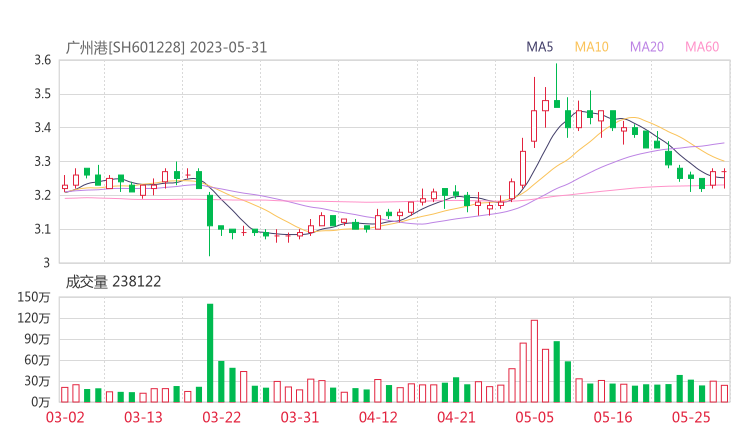The height and width of the screenshot is (440, 740).
Task: Click the 04-21 date label
Action: pyautogui.click(x=456, y=417)
